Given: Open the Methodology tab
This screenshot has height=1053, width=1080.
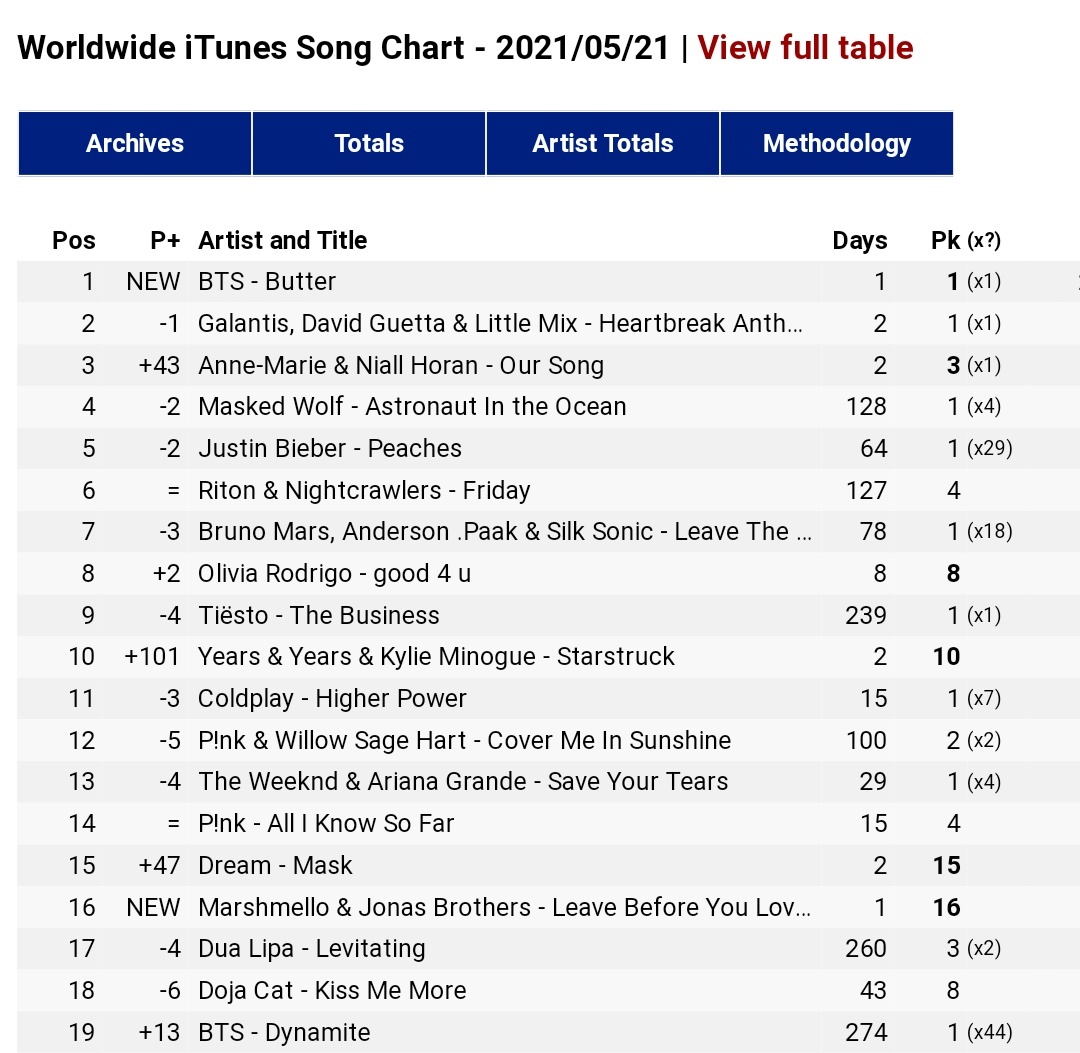Looking at the screenshot, I should (x=837, y=144).
